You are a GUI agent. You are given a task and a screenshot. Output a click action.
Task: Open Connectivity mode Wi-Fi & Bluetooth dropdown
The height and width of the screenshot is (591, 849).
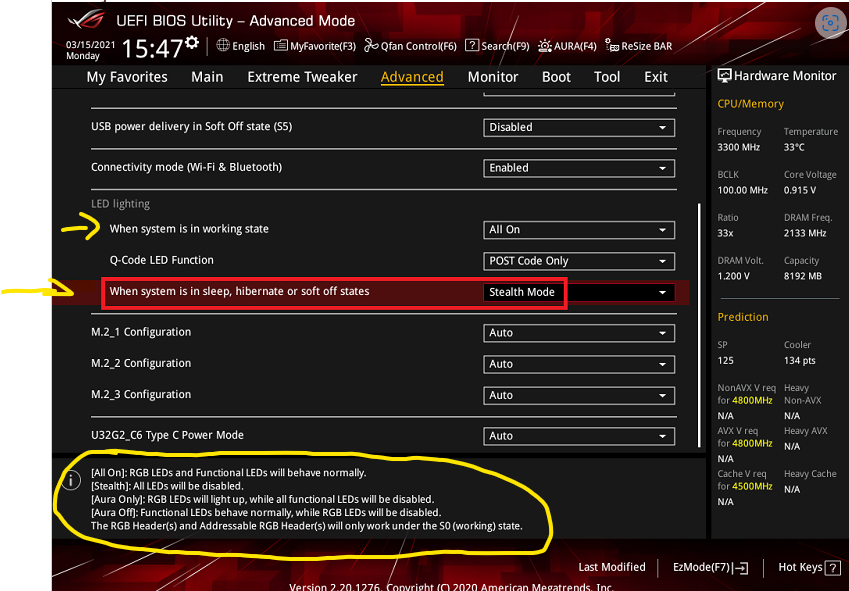[x=579, y=168]
